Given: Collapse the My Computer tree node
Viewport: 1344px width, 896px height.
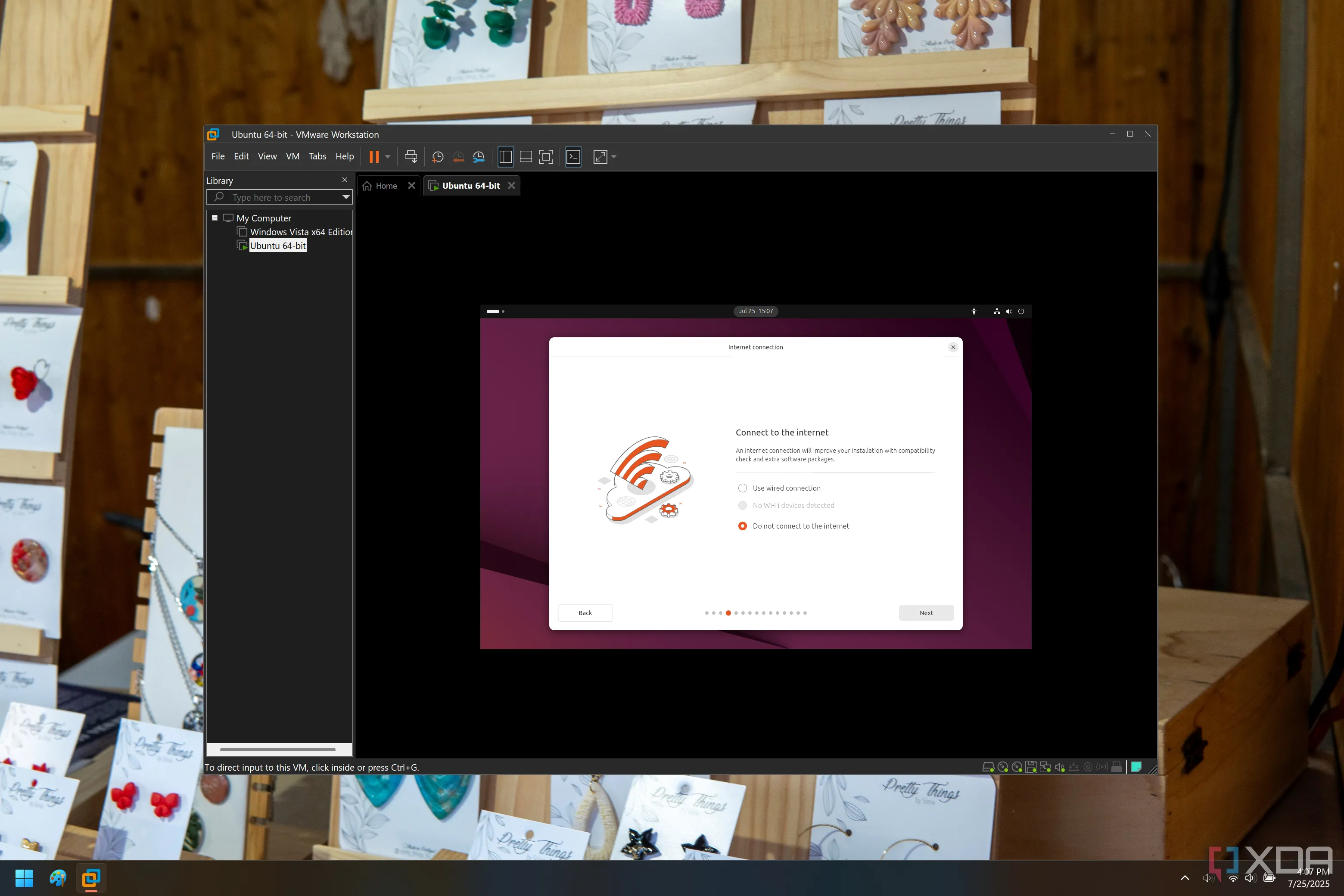Looking at the screenshot, I should coord(215,218).
